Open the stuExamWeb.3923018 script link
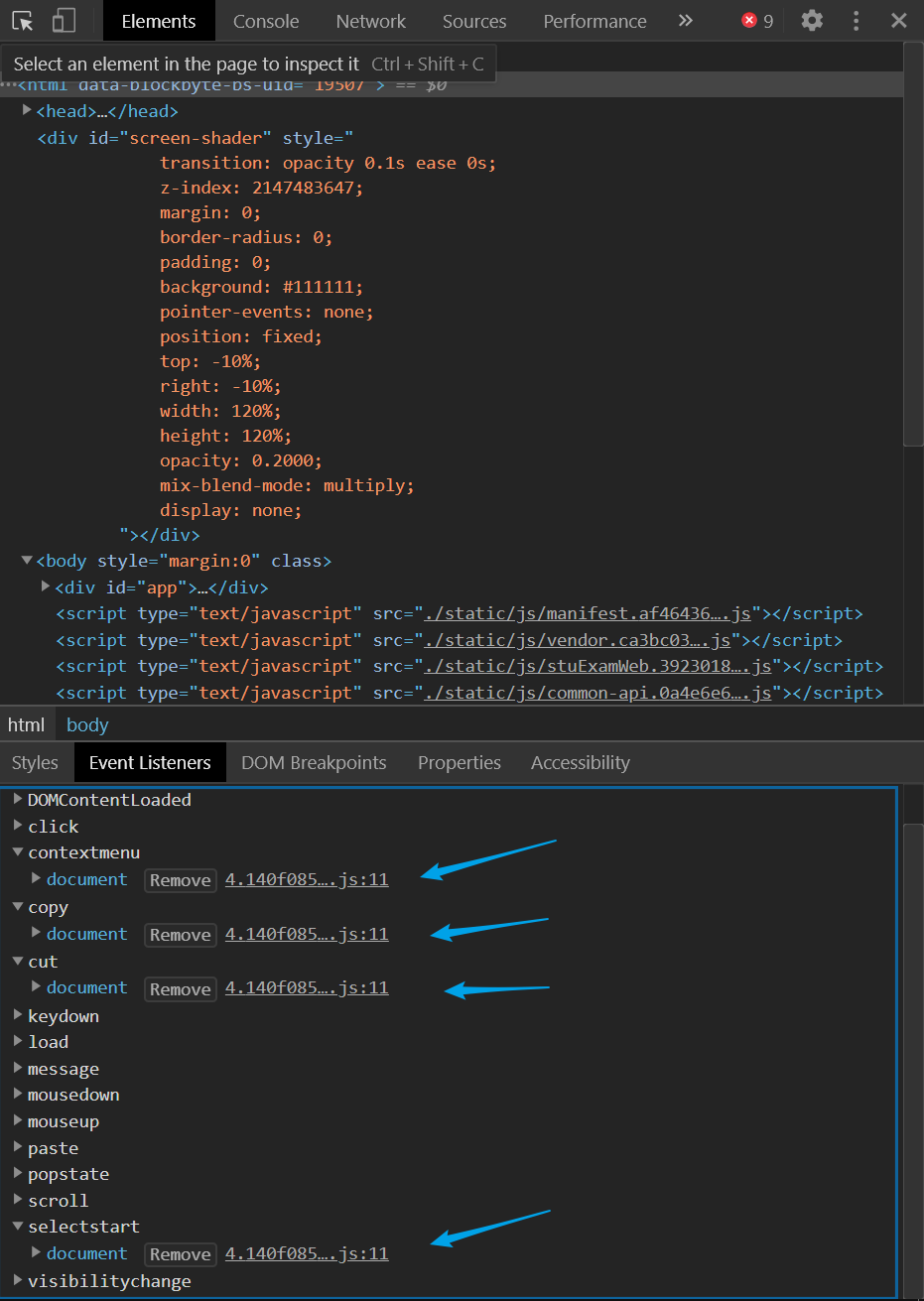Image resolution: width=924 pixels, height=1301 pixels. tap(597, 666)
